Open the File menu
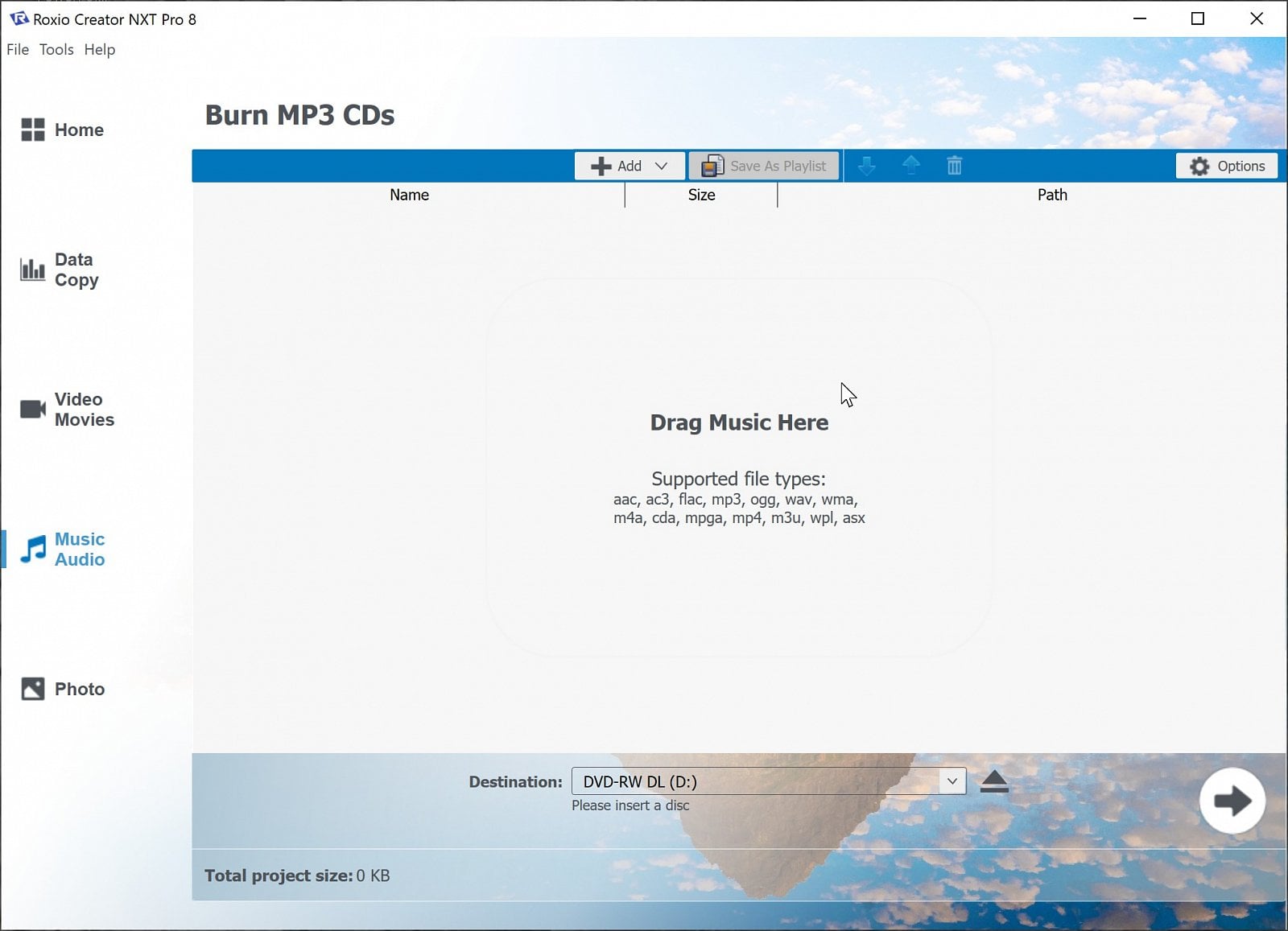Image resolution: width=1288 pixels, height=931 pixels. click(18, 49)
